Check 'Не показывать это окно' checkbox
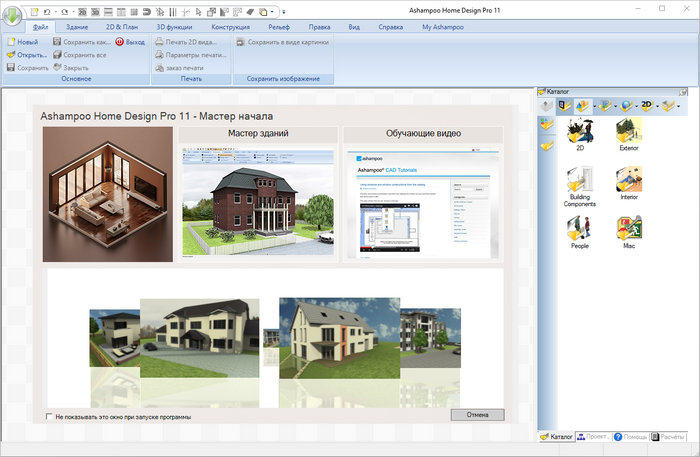Viewport: 700px width, 457px height. click(x=50, y=417)
